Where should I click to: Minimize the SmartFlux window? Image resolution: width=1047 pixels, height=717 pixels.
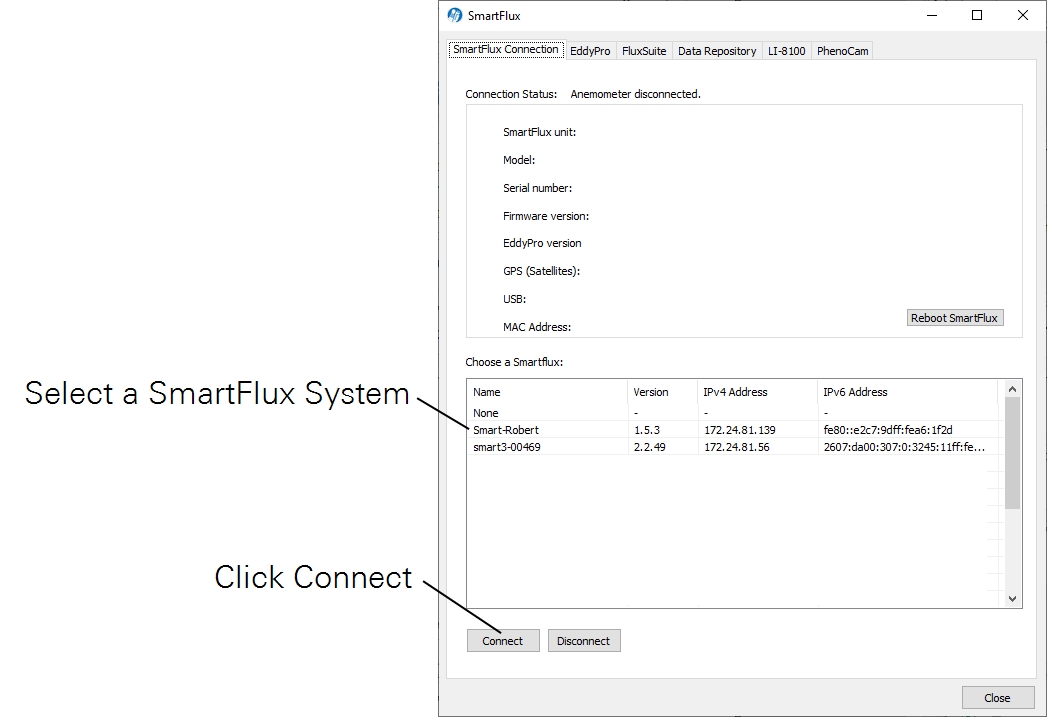tap(932, 15)
